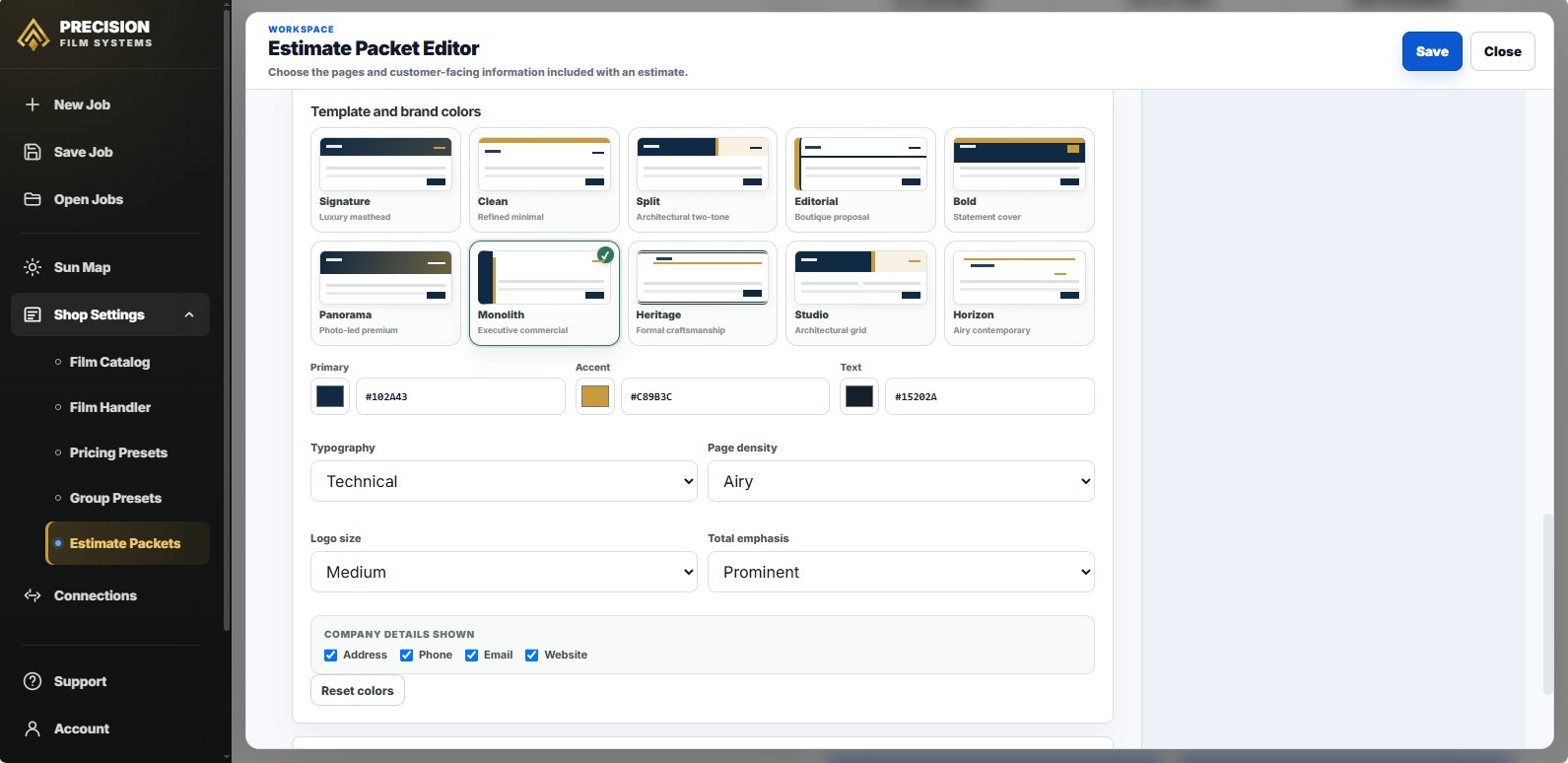Click the Accent color swatch
This screenshot has height=763, width=1568.
tap(595, 396)
